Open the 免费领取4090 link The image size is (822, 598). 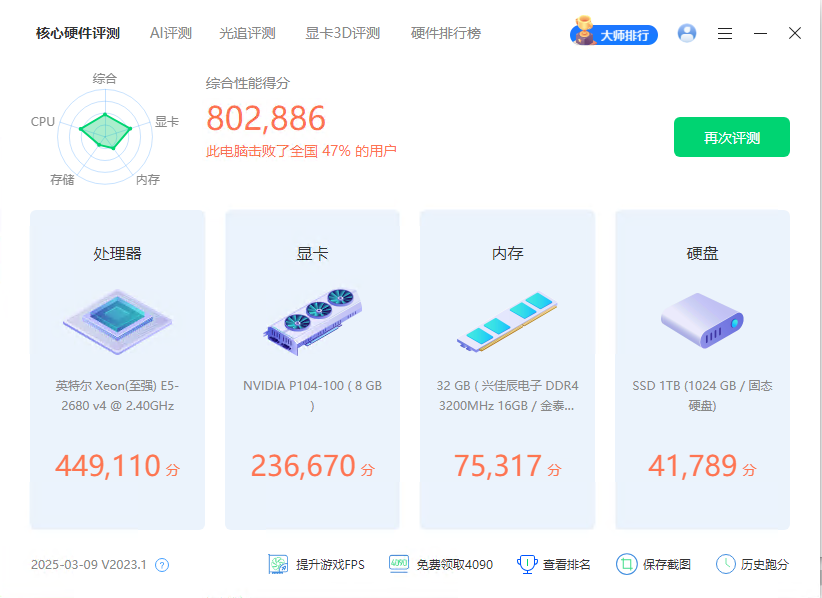tap(455, 564)
